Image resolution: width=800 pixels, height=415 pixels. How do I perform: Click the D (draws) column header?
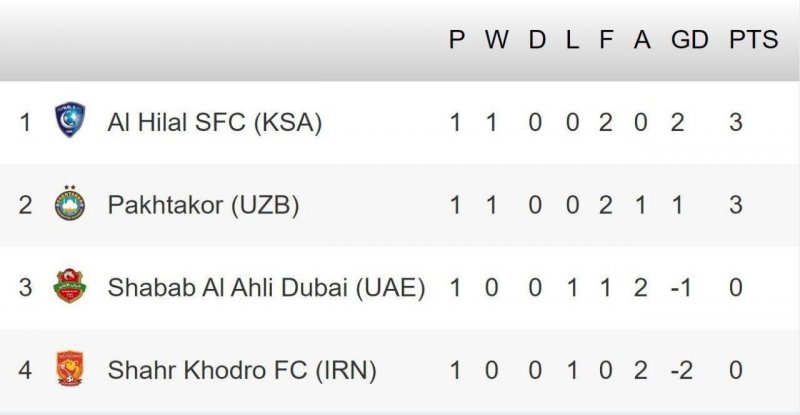(x=537, y=40)
